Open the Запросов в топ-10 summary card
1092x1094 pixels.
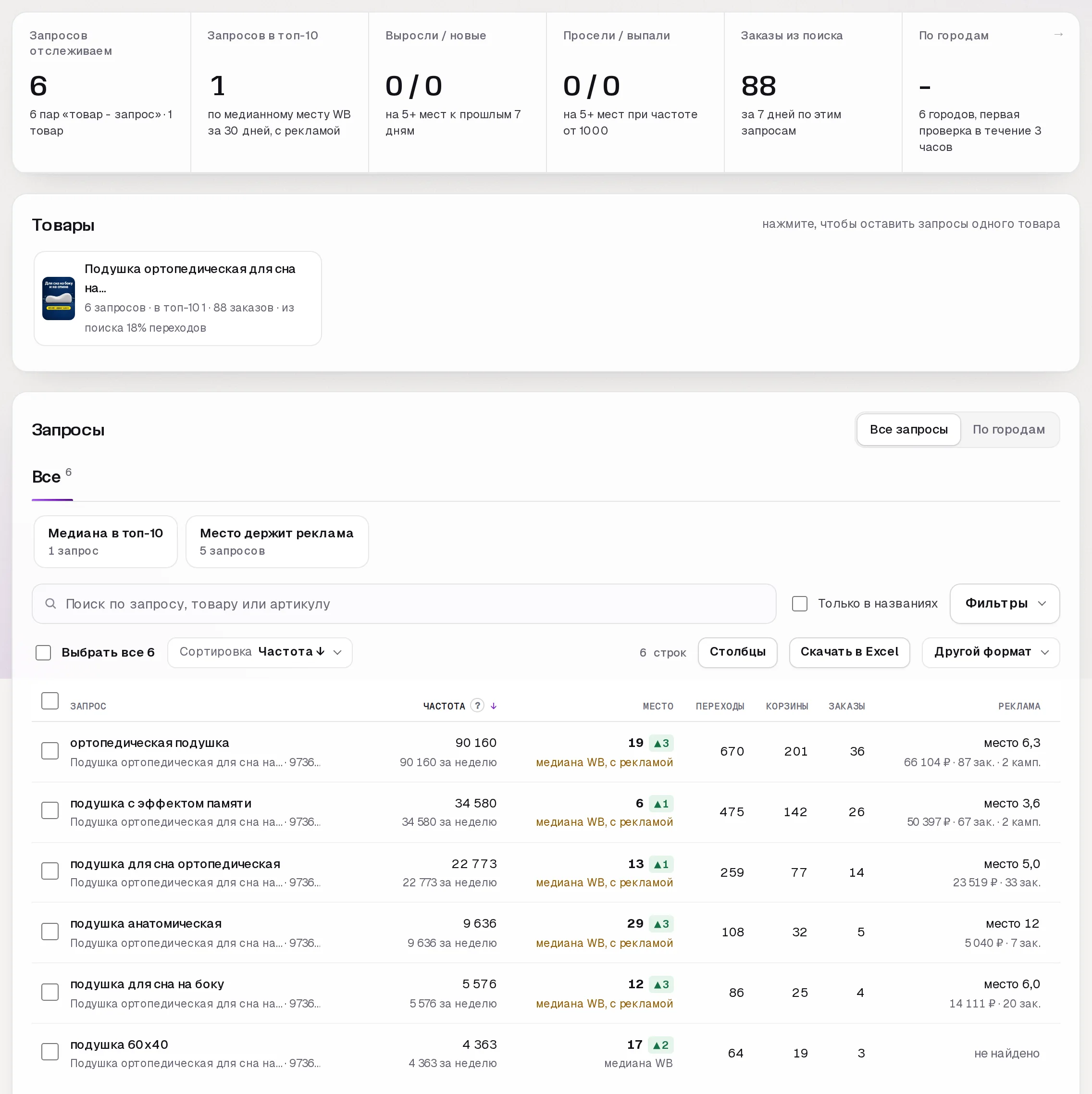(x=280, y=92)
